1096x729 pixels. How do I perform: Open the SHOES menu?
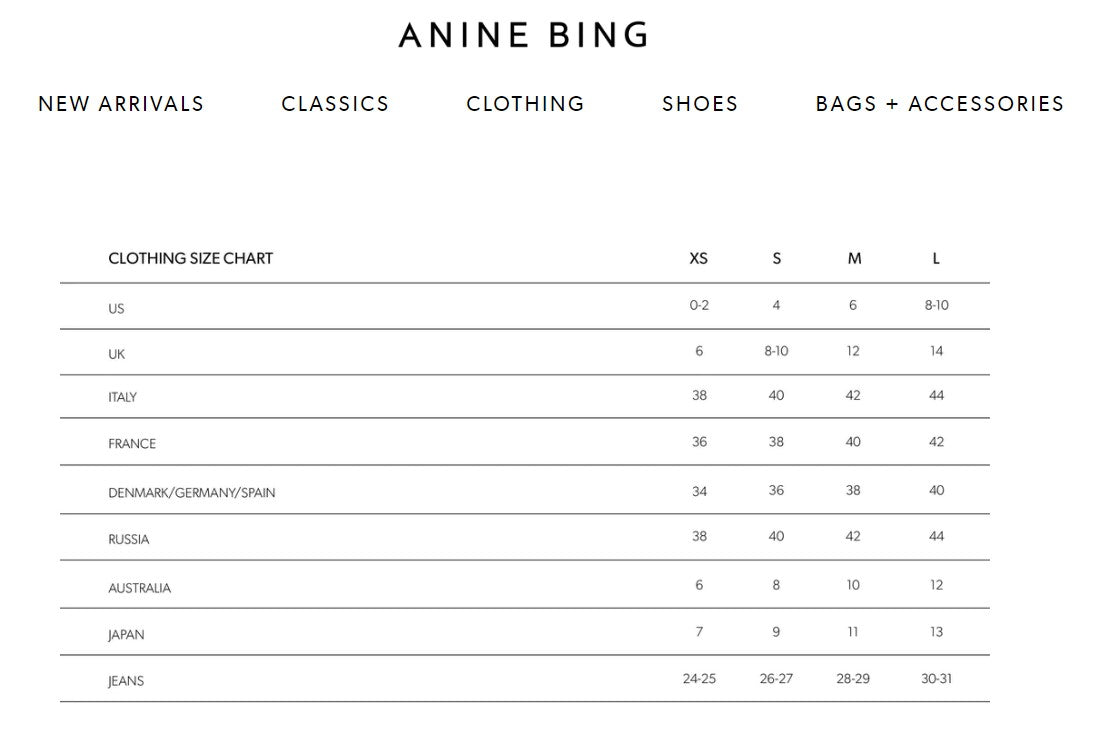[x=700, y=104]
